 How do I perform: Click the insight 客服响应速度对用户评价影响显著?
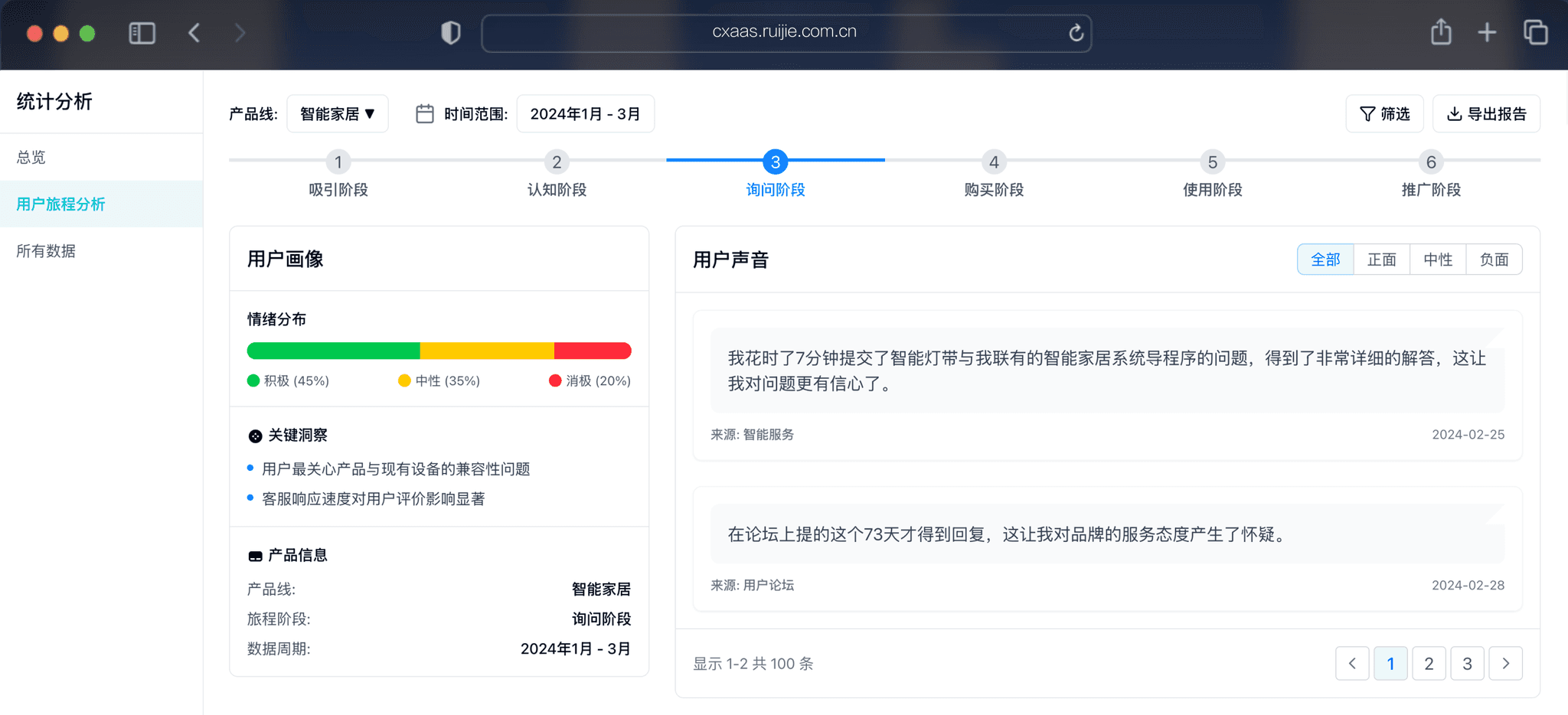374,498
